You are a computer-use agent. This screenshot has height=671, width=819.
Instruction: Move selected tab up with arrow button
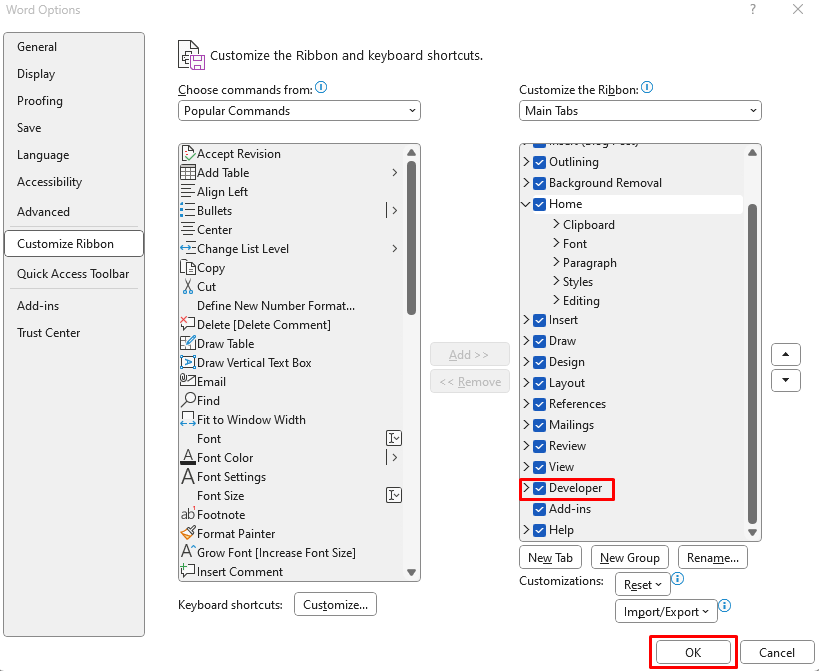(785, 355)
